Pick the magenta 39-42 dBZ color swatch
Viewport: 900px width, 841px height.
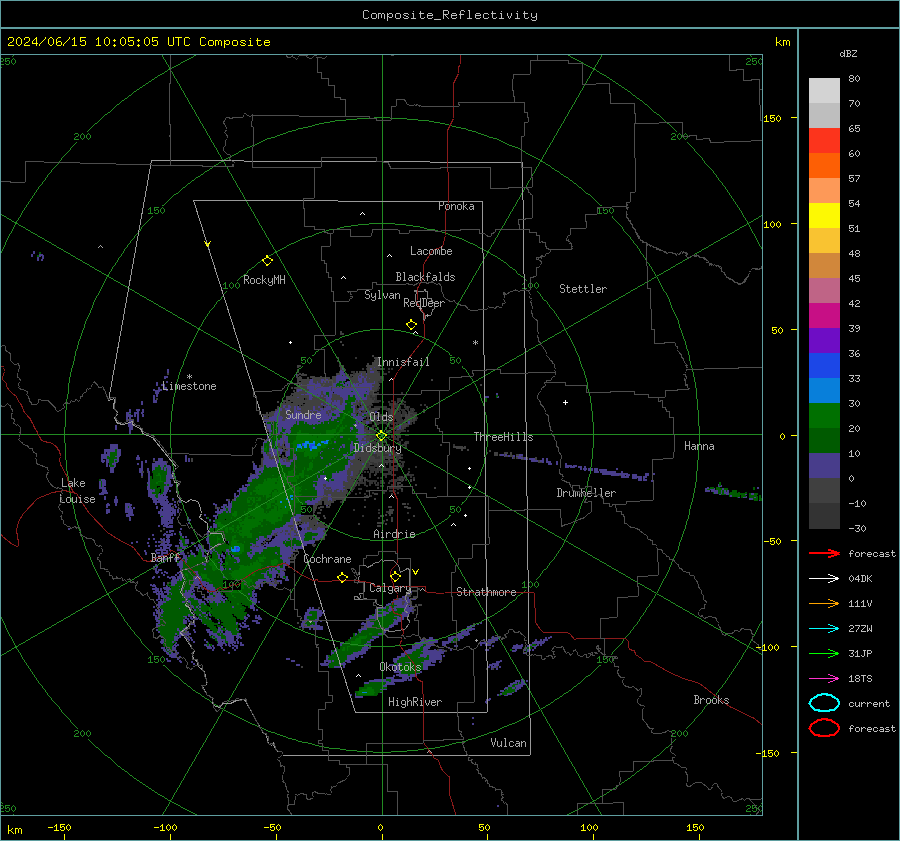824,316
